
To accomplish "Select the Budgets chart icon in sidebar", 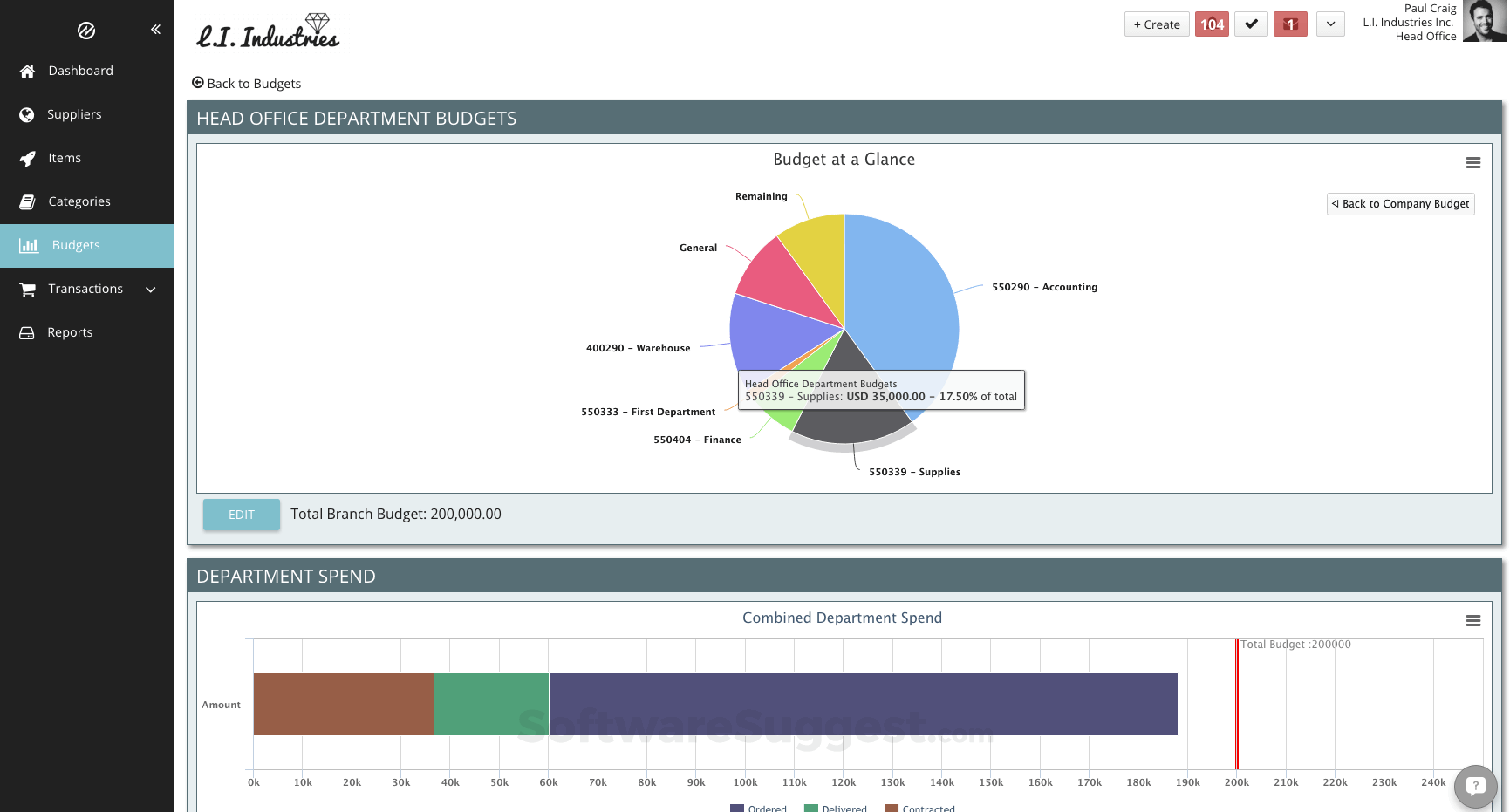I will [x=29, y=245].
